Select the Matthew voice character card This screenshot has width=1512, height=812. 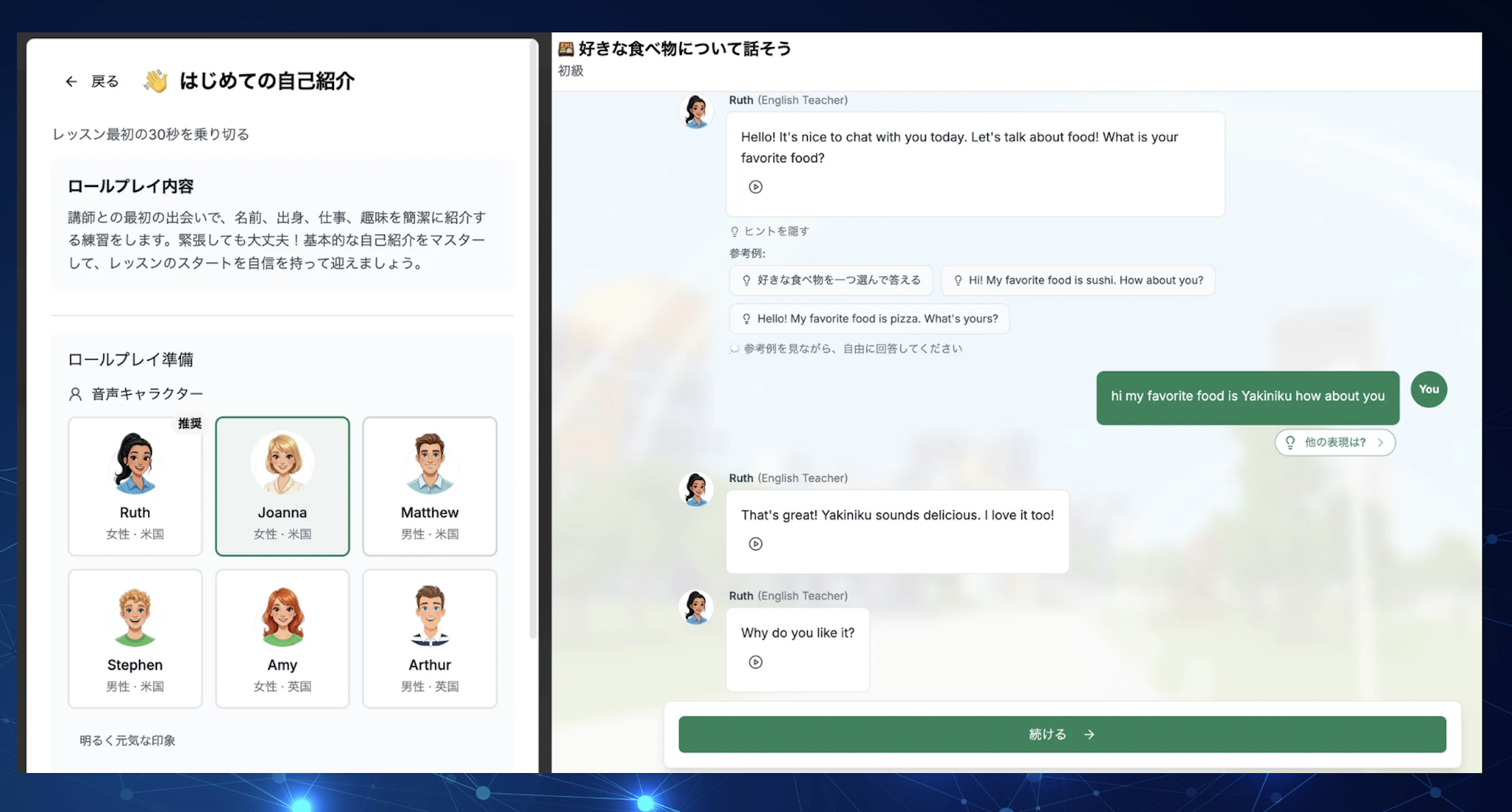click(430, 486)
